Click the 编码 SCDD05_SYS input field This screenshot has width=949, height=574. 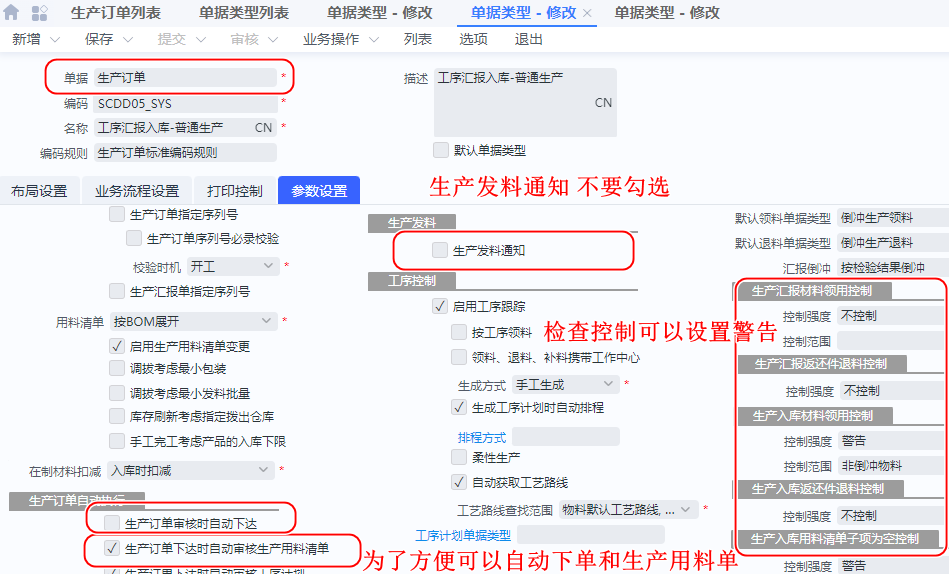pyautogui.click(x=185, y=103)
